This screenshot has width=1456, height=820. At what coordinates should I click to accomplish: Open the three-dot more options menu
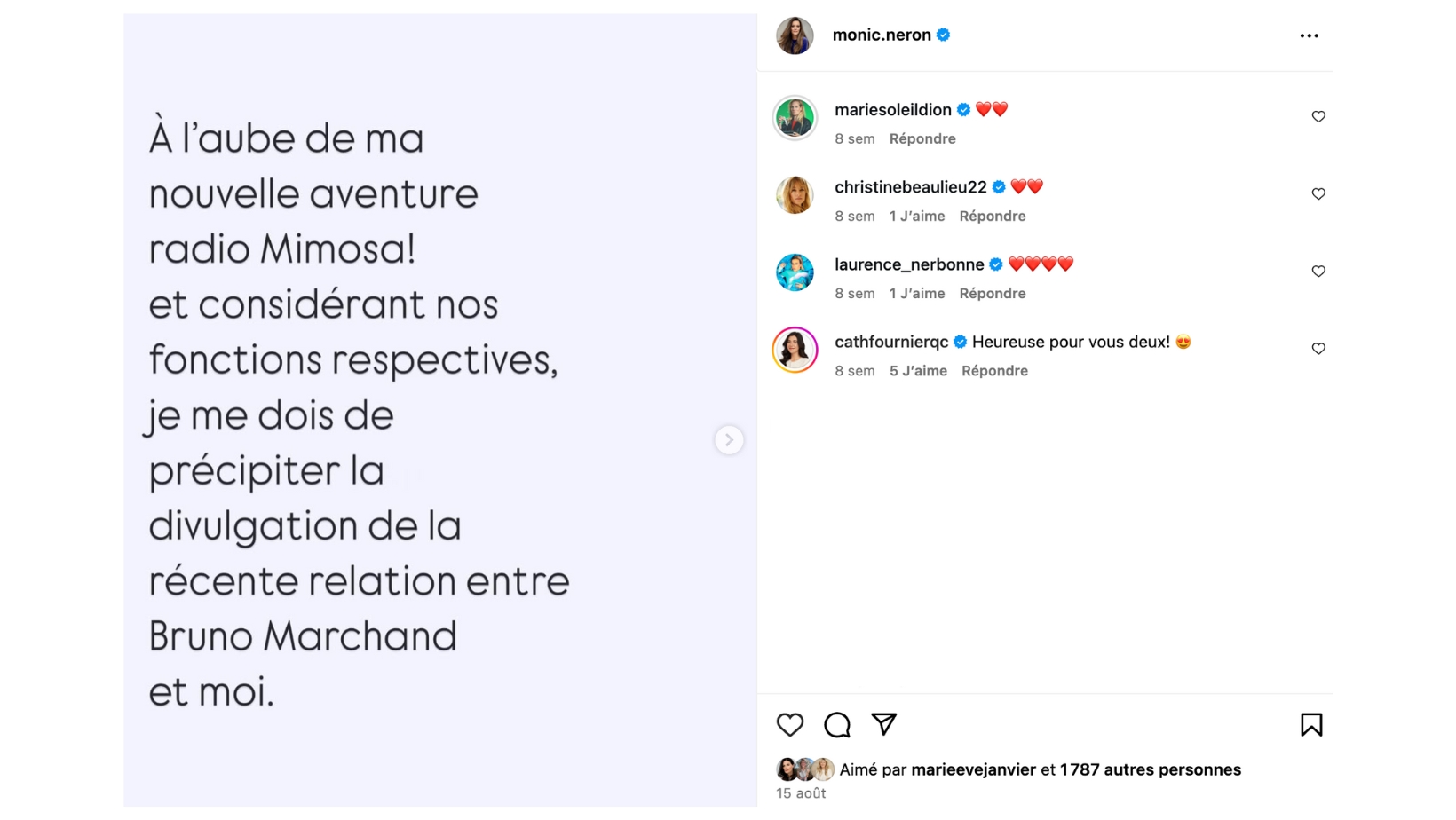click(1309, 36)
